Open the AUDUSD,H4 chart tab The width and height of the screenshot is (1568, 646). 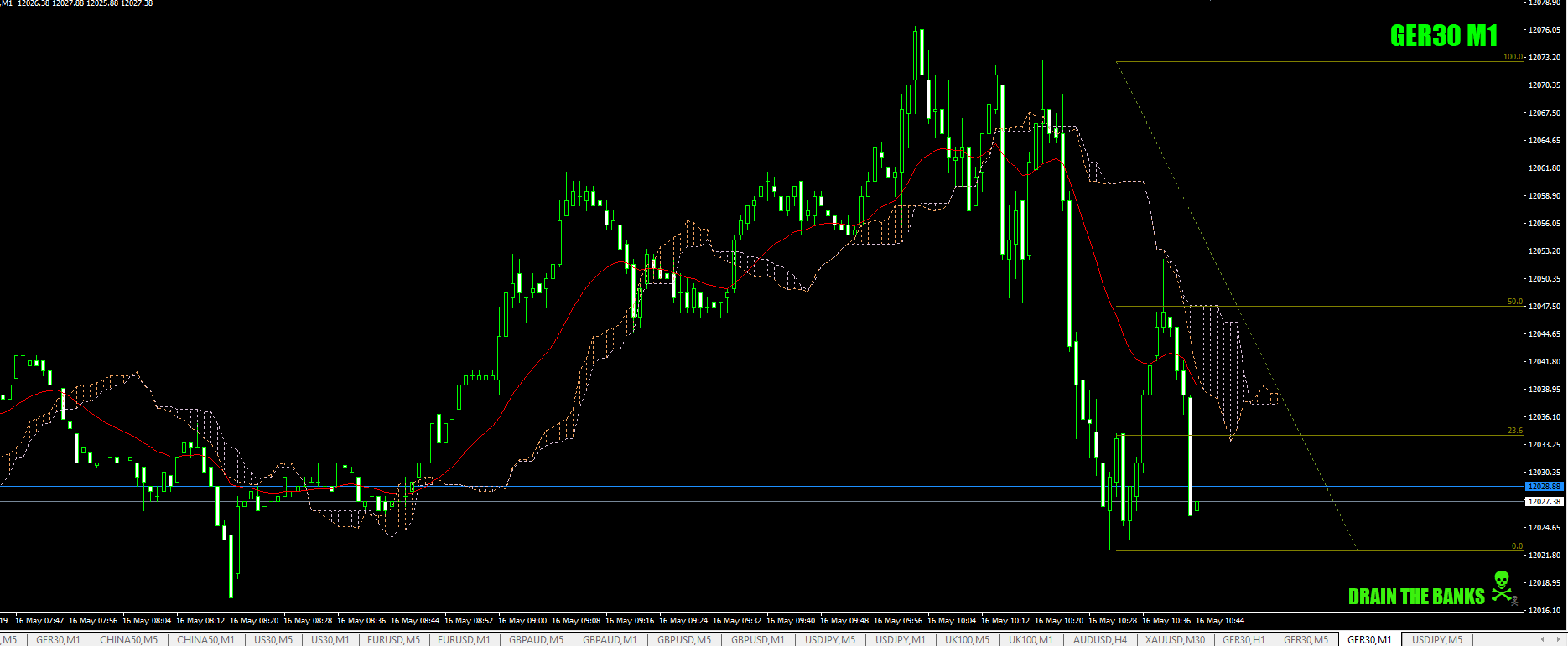coord(1100,640)
